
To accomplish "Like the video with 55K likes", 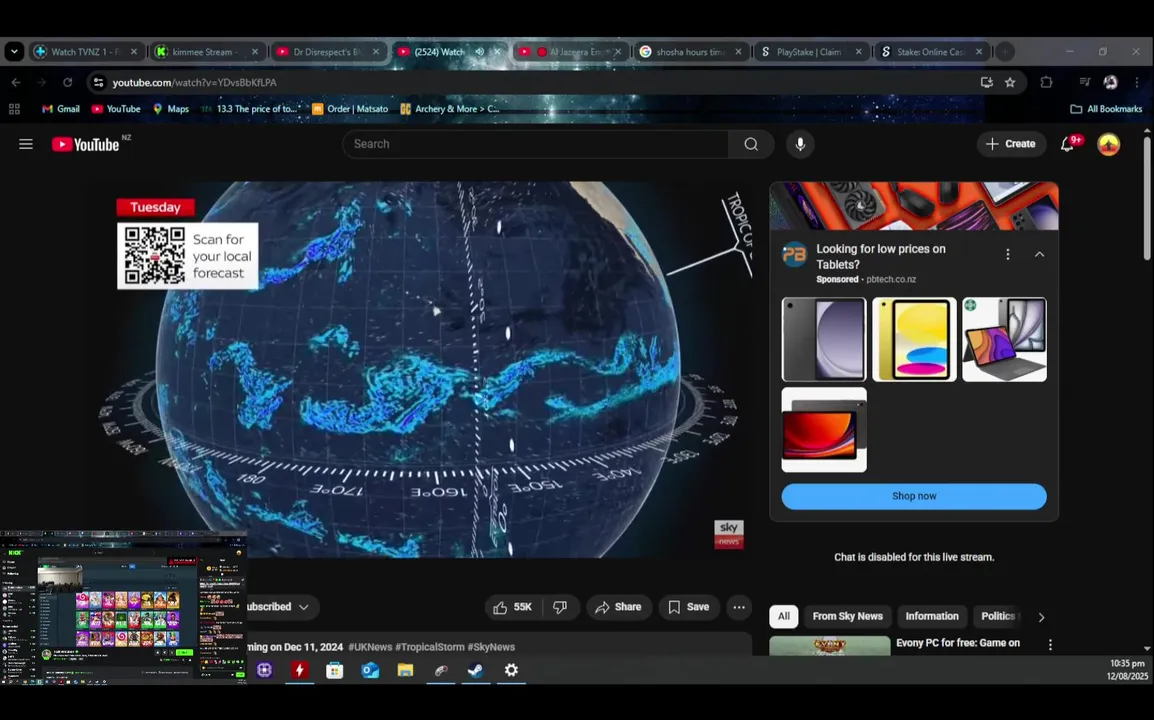I will (513, 607).
